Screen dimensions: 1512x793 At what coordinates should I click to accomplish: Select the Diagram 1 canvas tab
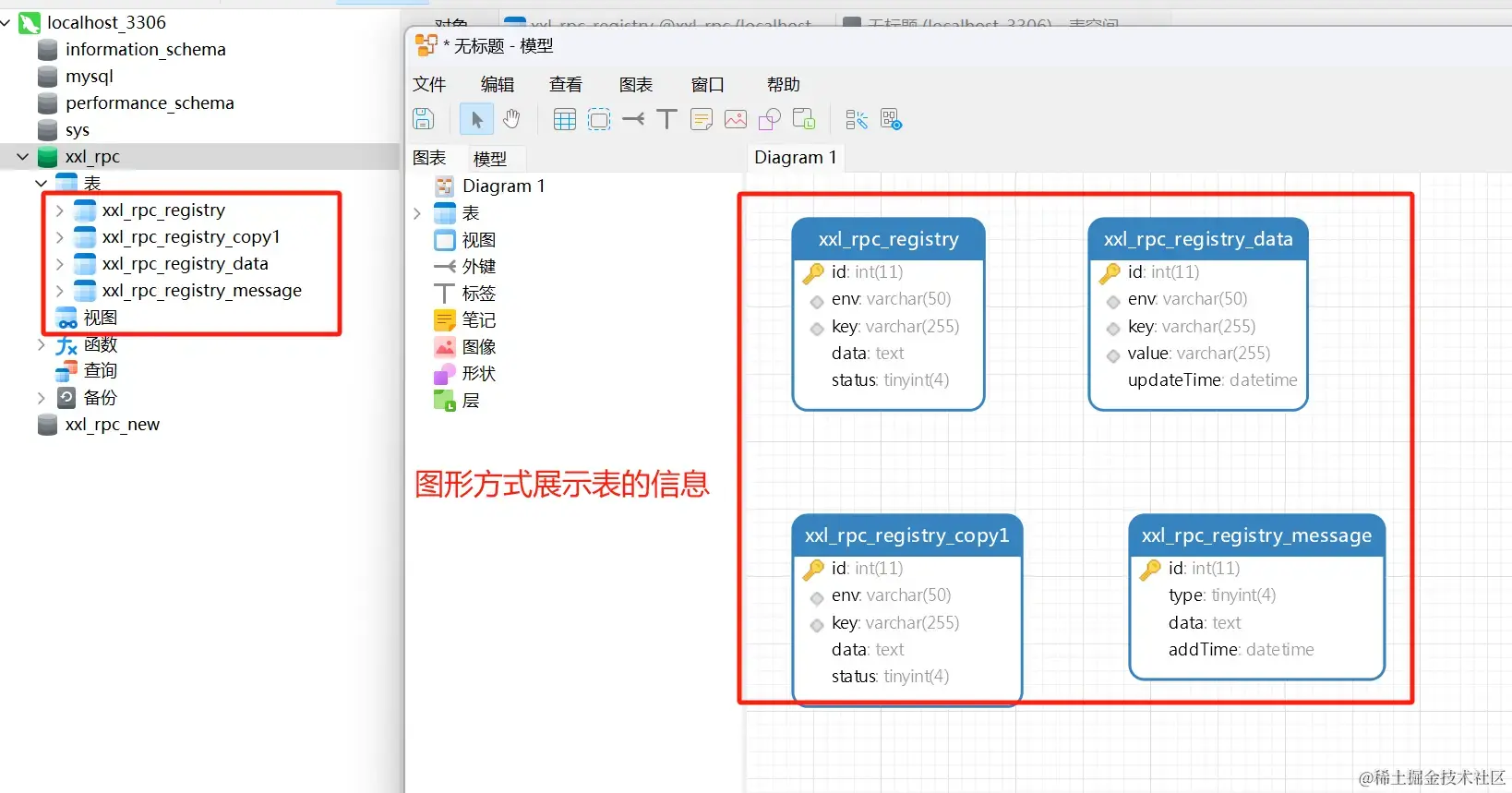pyautogui.click(x=796, y=157)
